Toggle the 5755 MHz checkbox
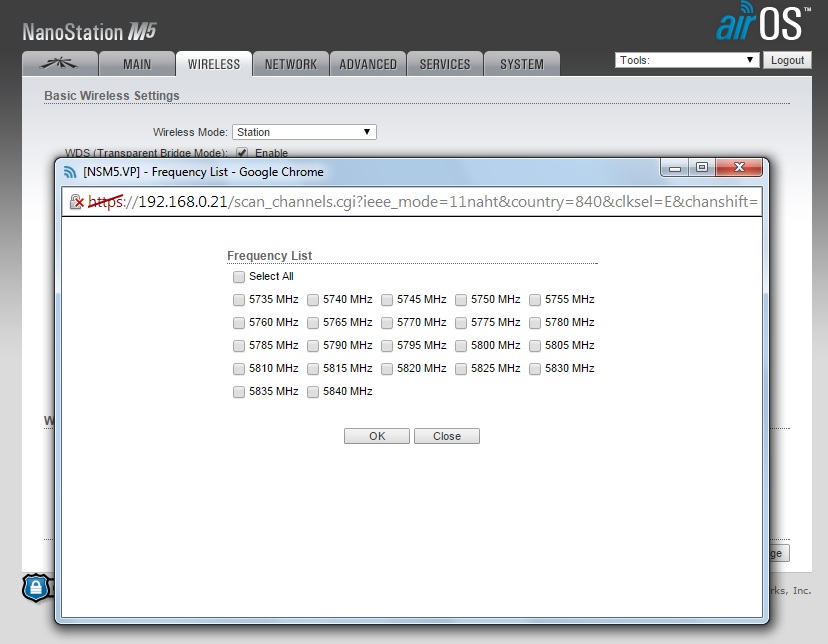This screenshot has width=828, height=644. (x=534, y=300)
